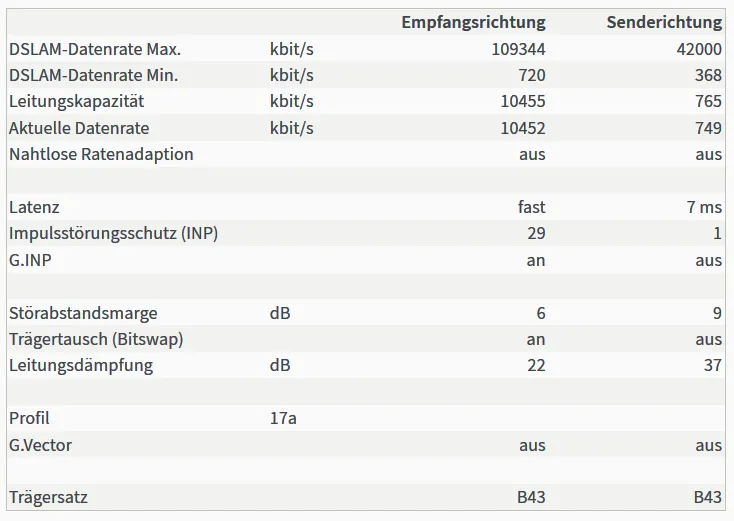Click the 109344 download max value

[518, 49]
